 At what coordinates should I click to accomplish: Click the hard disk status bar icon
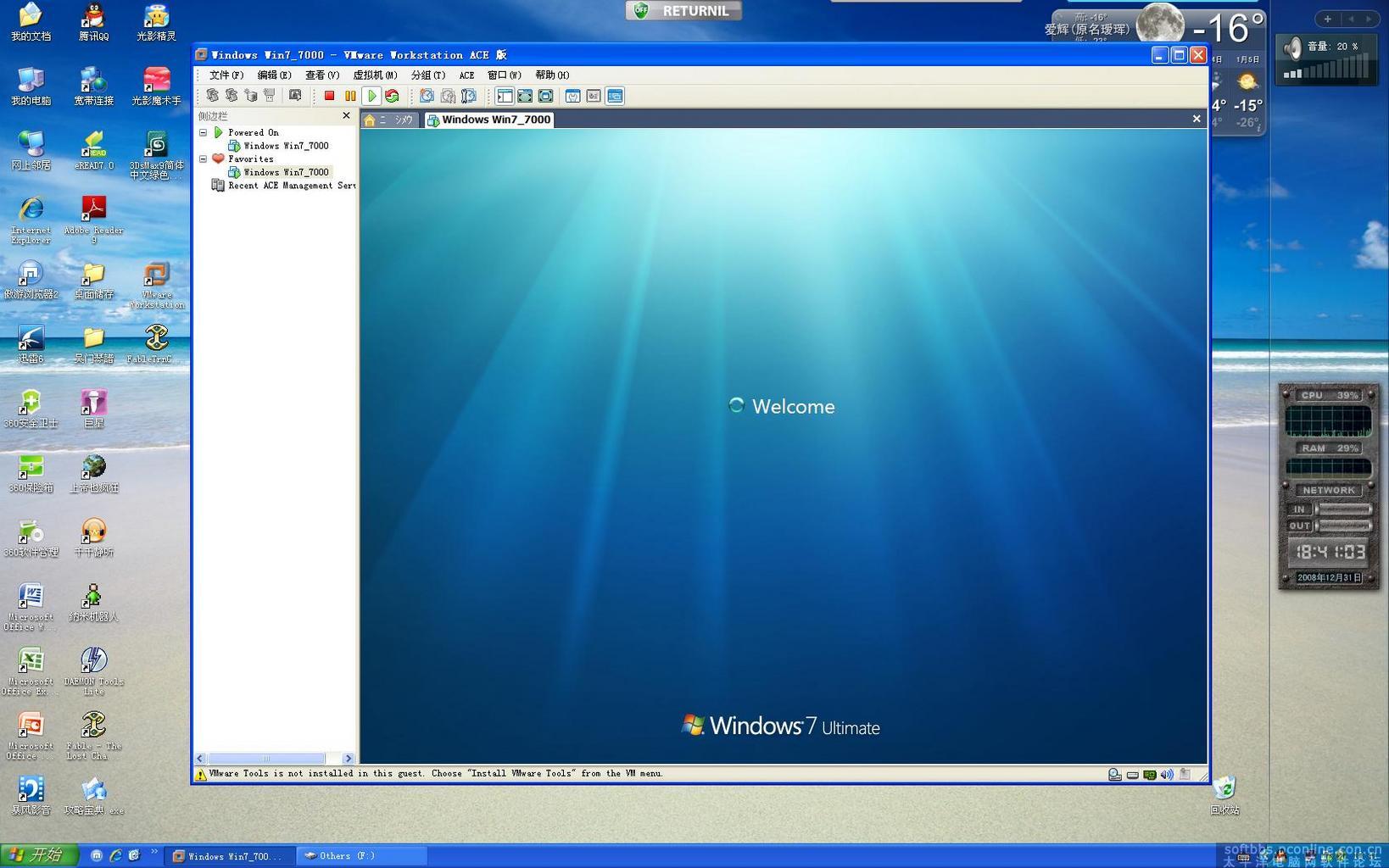pos(1132,774)
